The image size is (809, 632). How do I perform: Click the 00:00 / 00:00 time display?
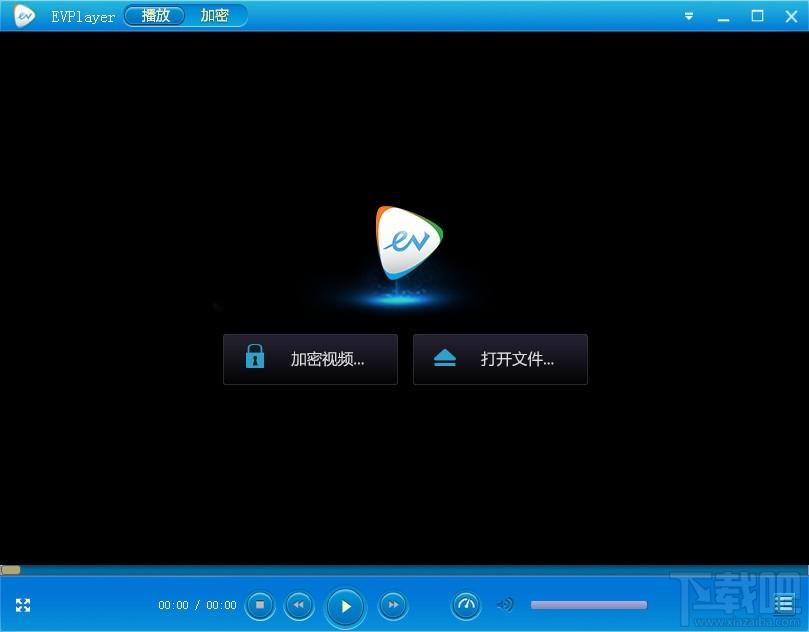(197, 605)
